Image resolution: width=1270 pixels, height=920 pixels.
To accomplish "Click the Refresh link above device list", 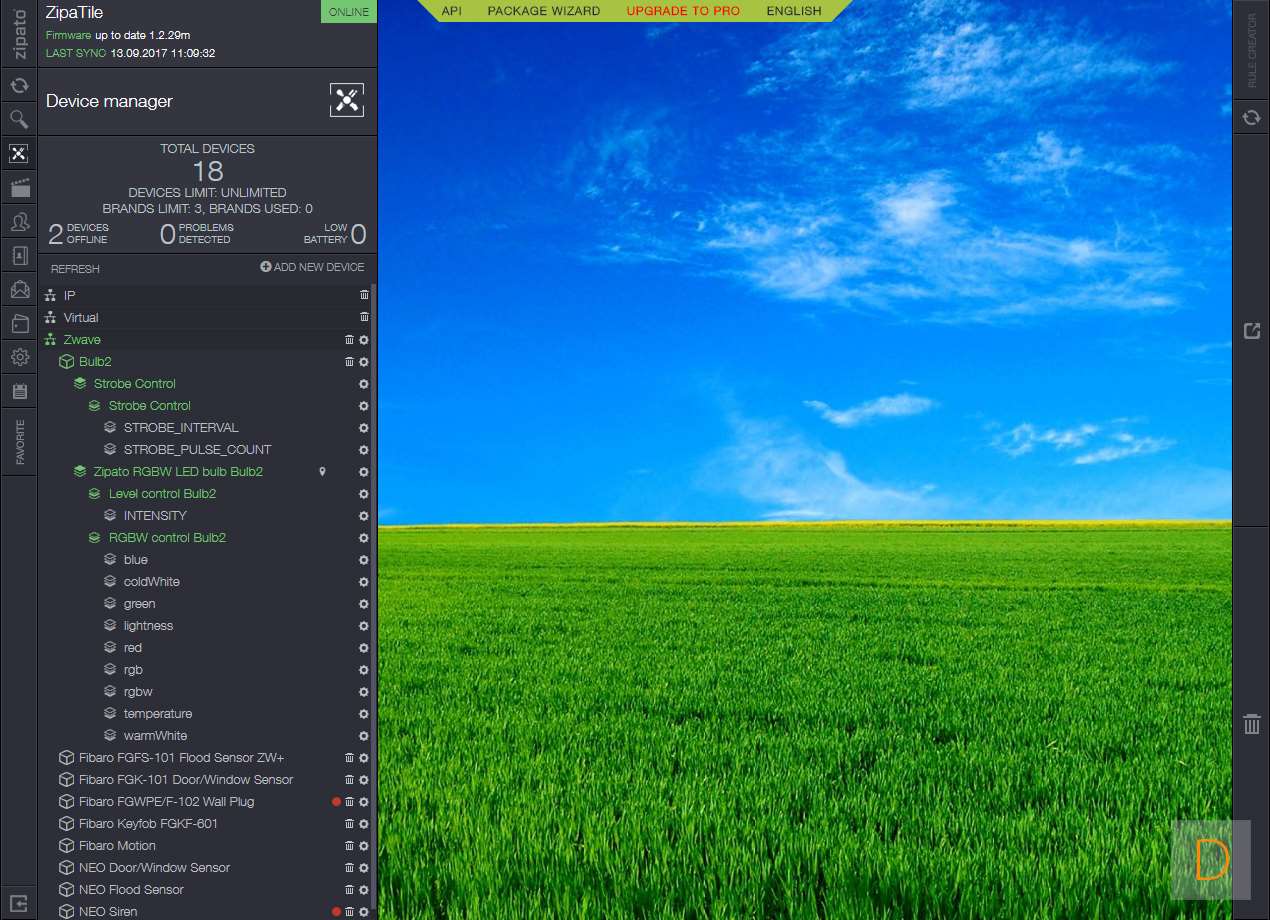I will (x=75, y=269).
